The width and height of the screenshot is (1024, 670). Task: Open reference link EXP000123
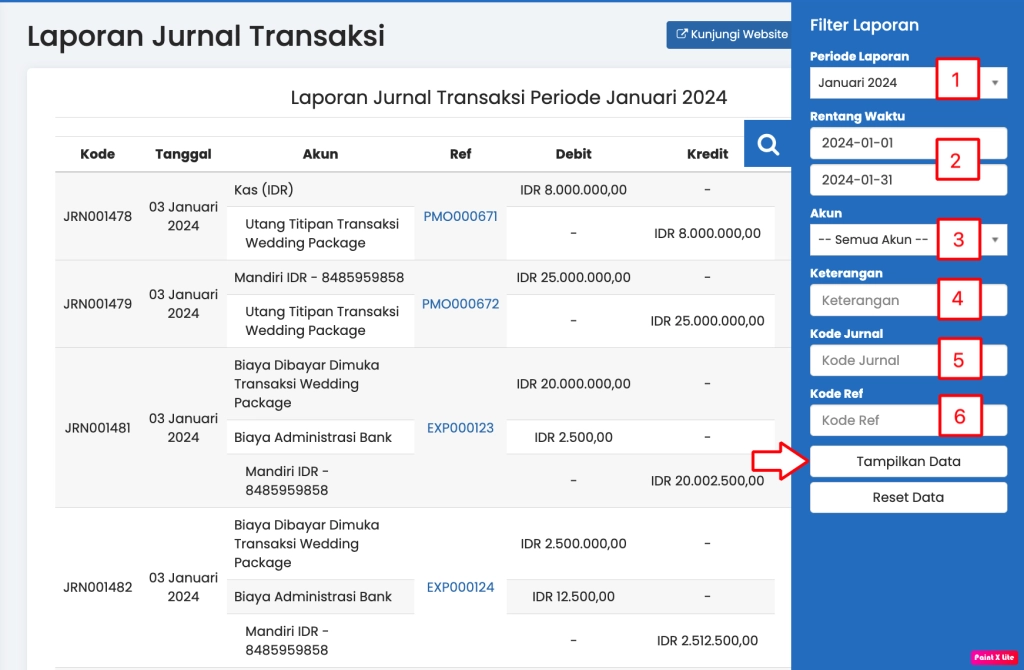[x=460, y=428]
